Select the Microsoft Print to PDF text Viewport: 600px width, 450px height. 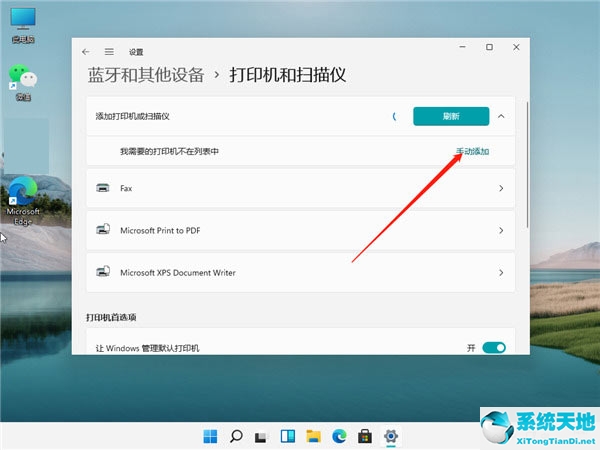[160, 230]
